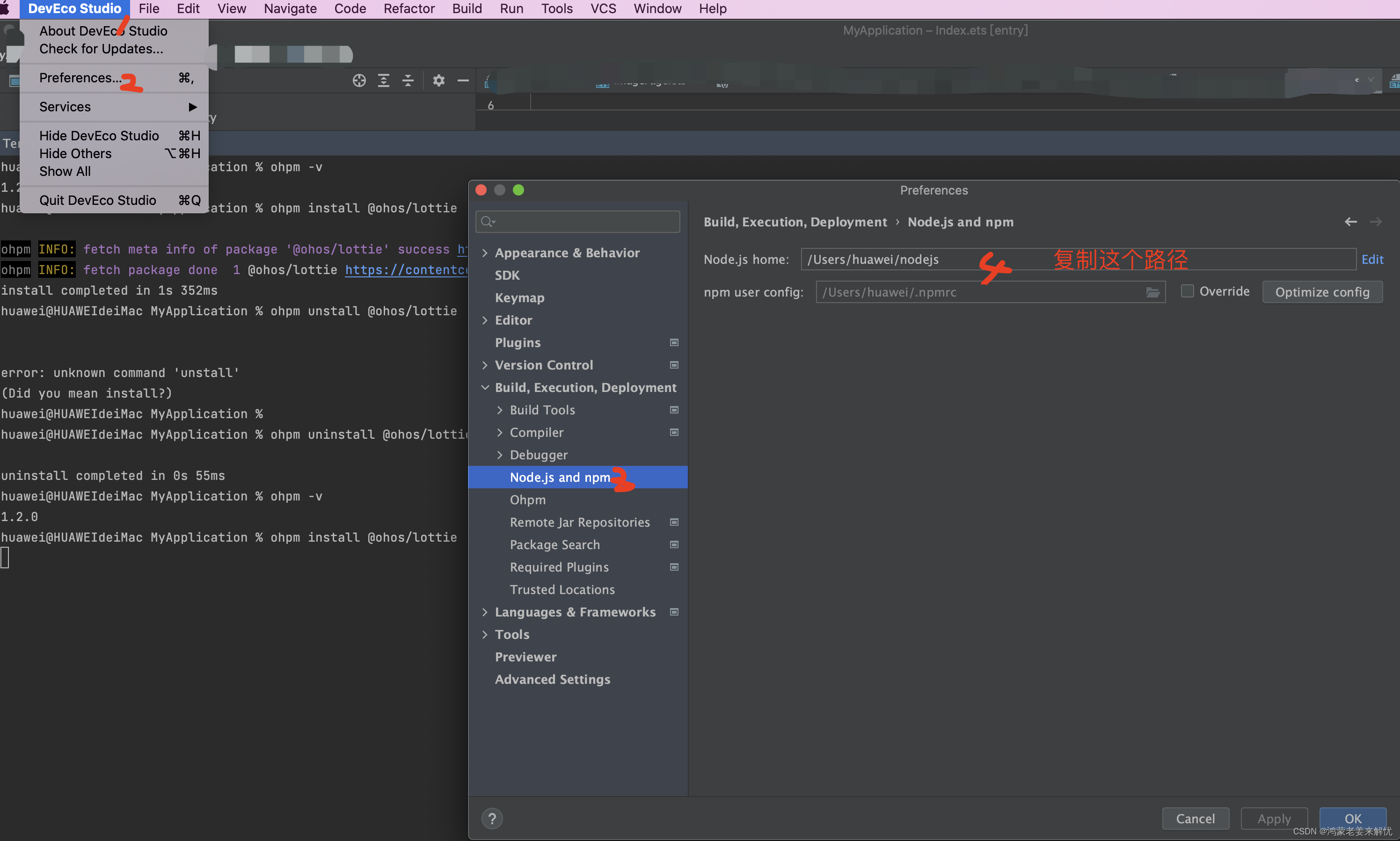This screenshot has height=841, width=1400.
Task: Open the project panel gear settings
Action: (x=439, y=80)
